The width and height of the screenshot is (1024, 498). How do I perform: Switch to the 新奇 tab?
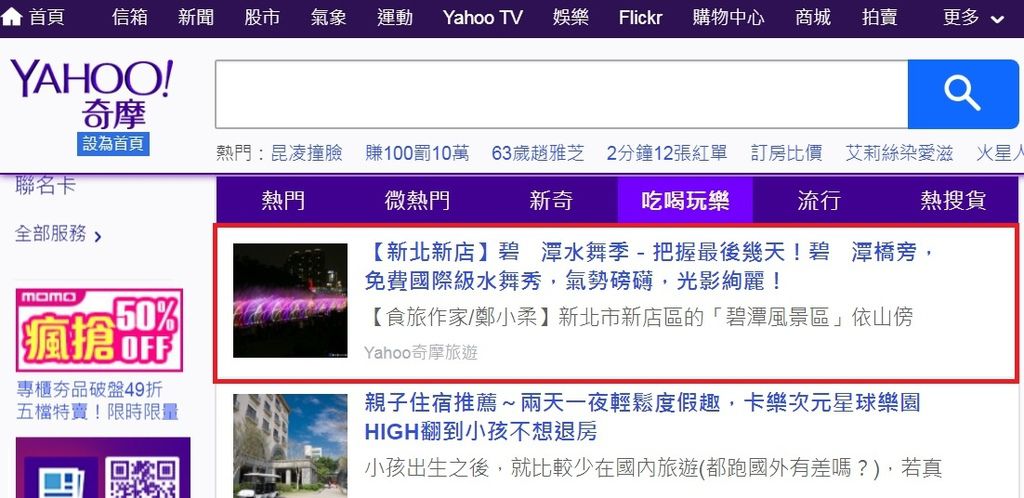click(551, 200)
